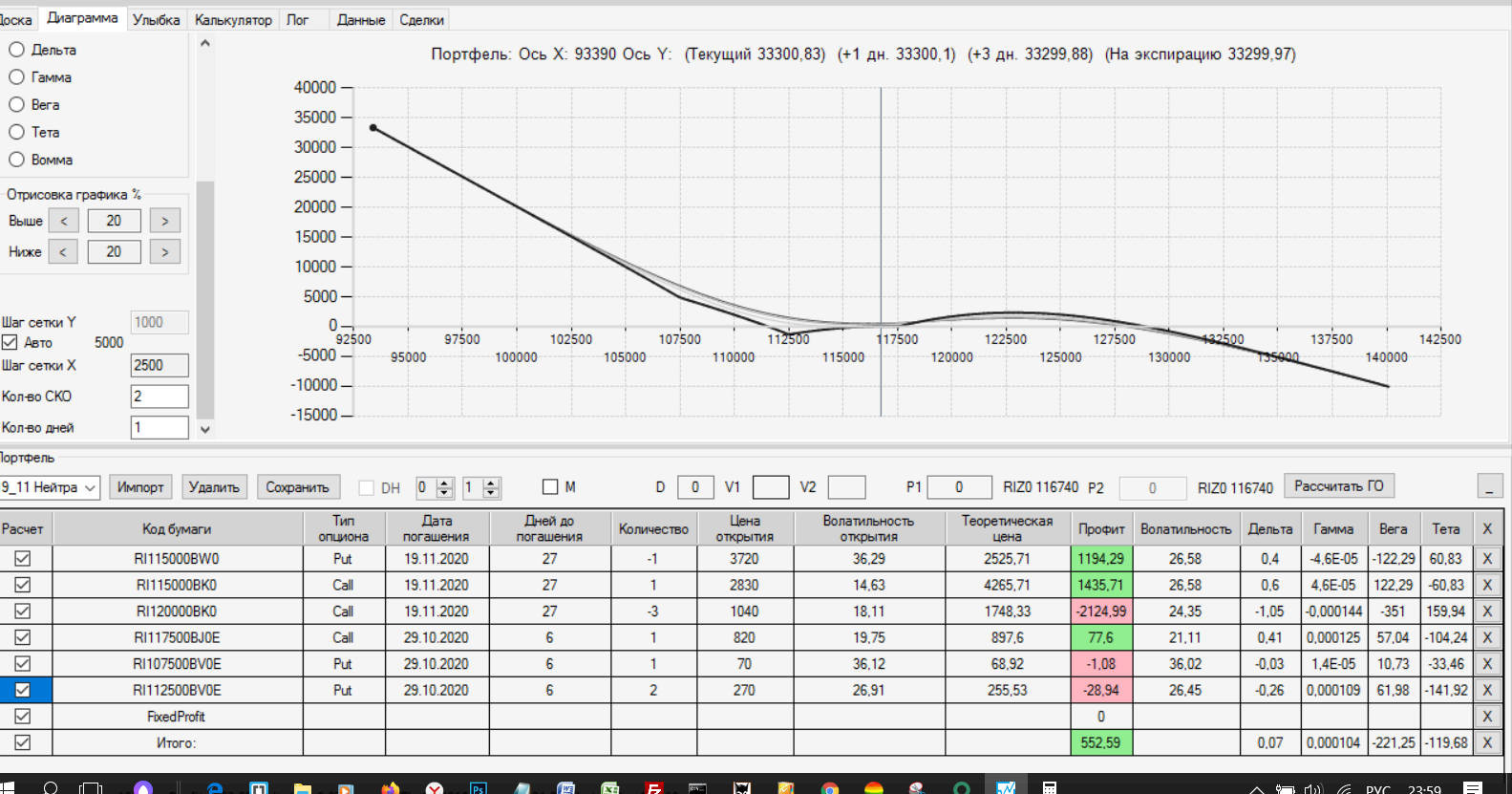Increase the Ниже percentage with right arrow

tap(165, 252)
